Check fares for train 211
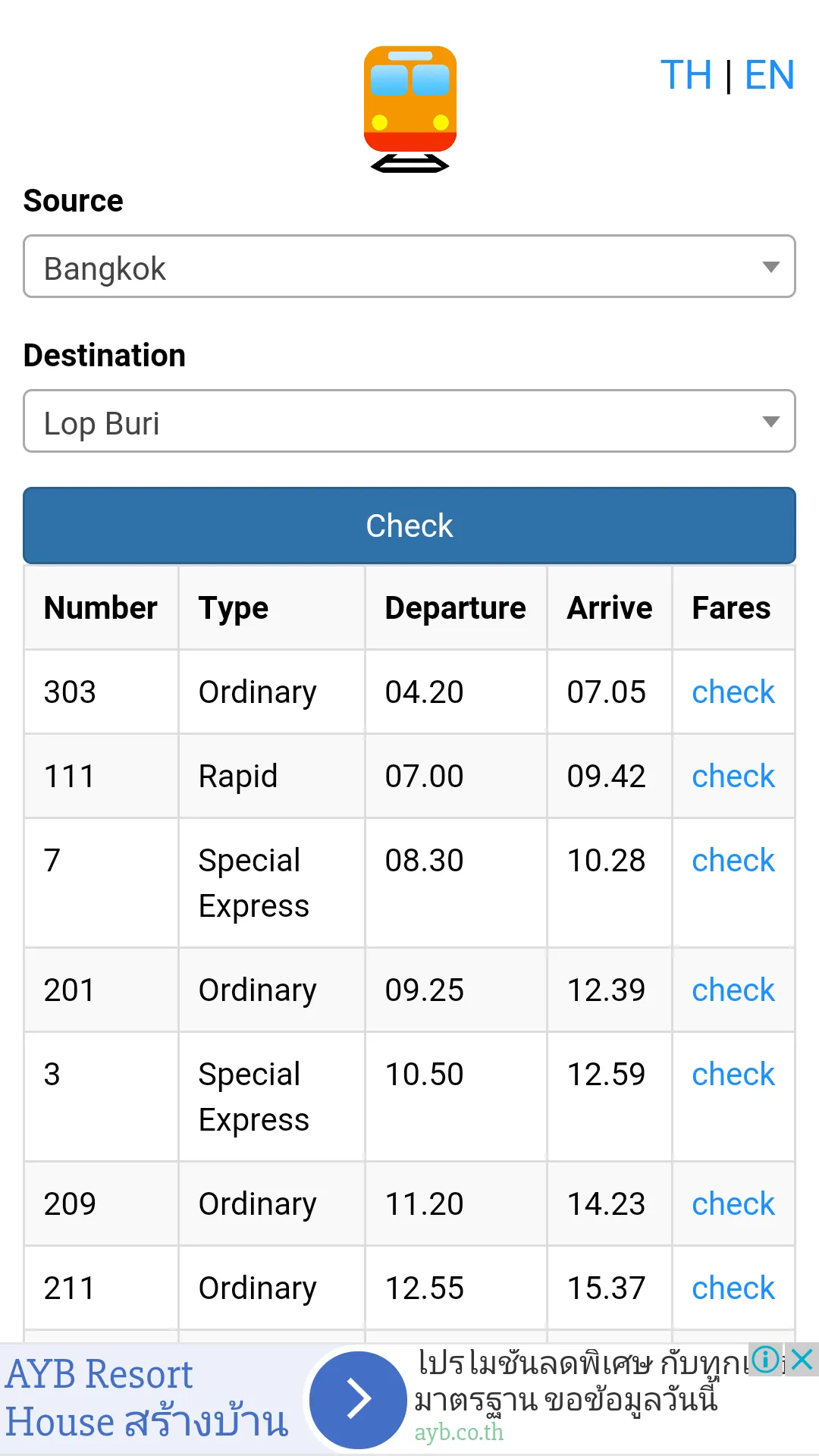The width and height of the screenshot is (819, 1456). tap(733, 1288)
